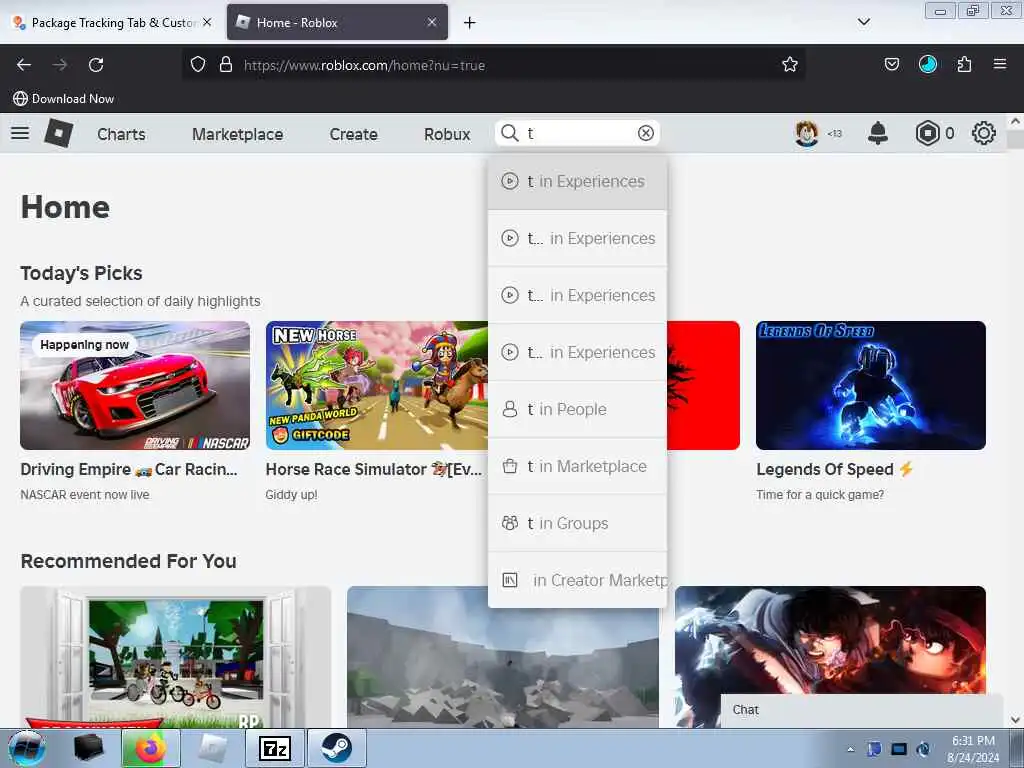Reload the page with refresh icon
1024x768 pixels.
[96, 65]
